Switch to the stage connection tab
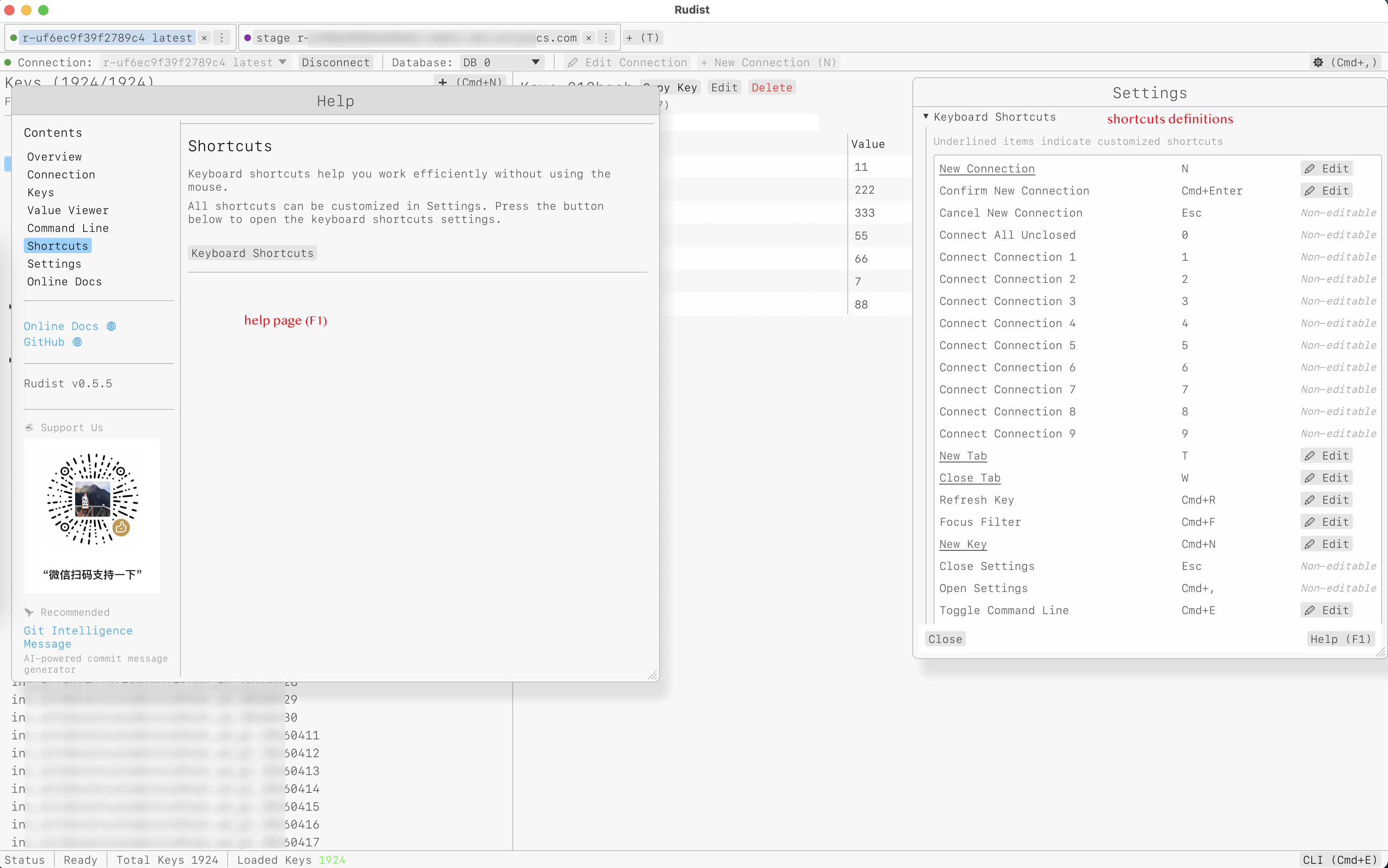This screenshot has height=868, width=1388. click(417, 38)
